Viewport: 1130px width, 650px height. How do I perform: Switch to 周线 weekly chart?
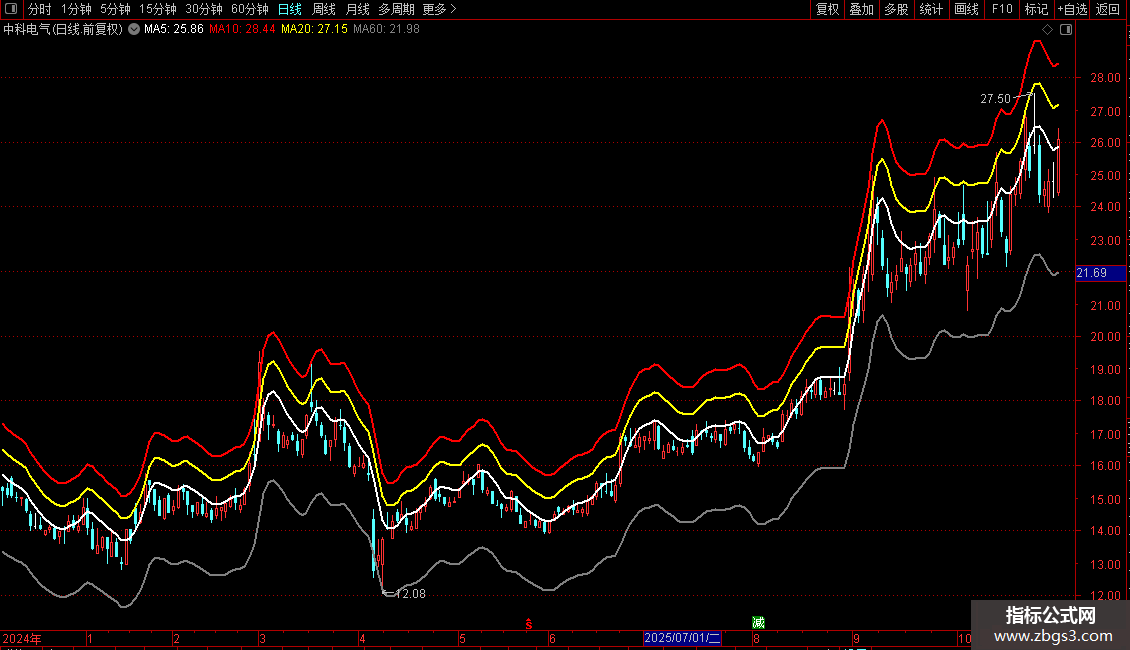(x=324, y=9)
